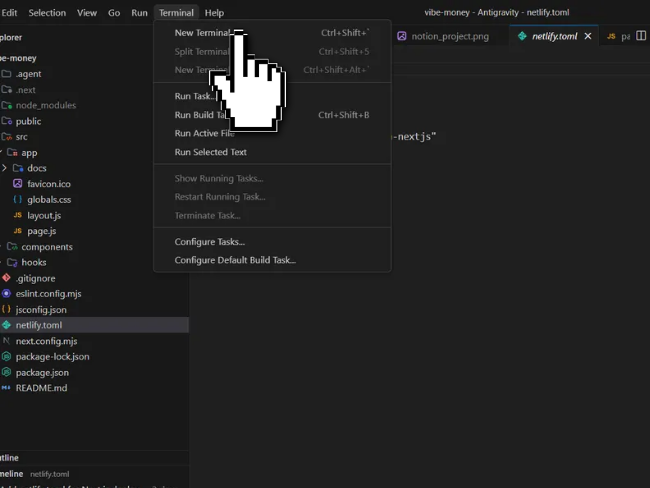This screenshot has width=650, height=488.
Task: Click the JS icon beside layout.js
Action: pyautogui.click(x=17, y=215)
